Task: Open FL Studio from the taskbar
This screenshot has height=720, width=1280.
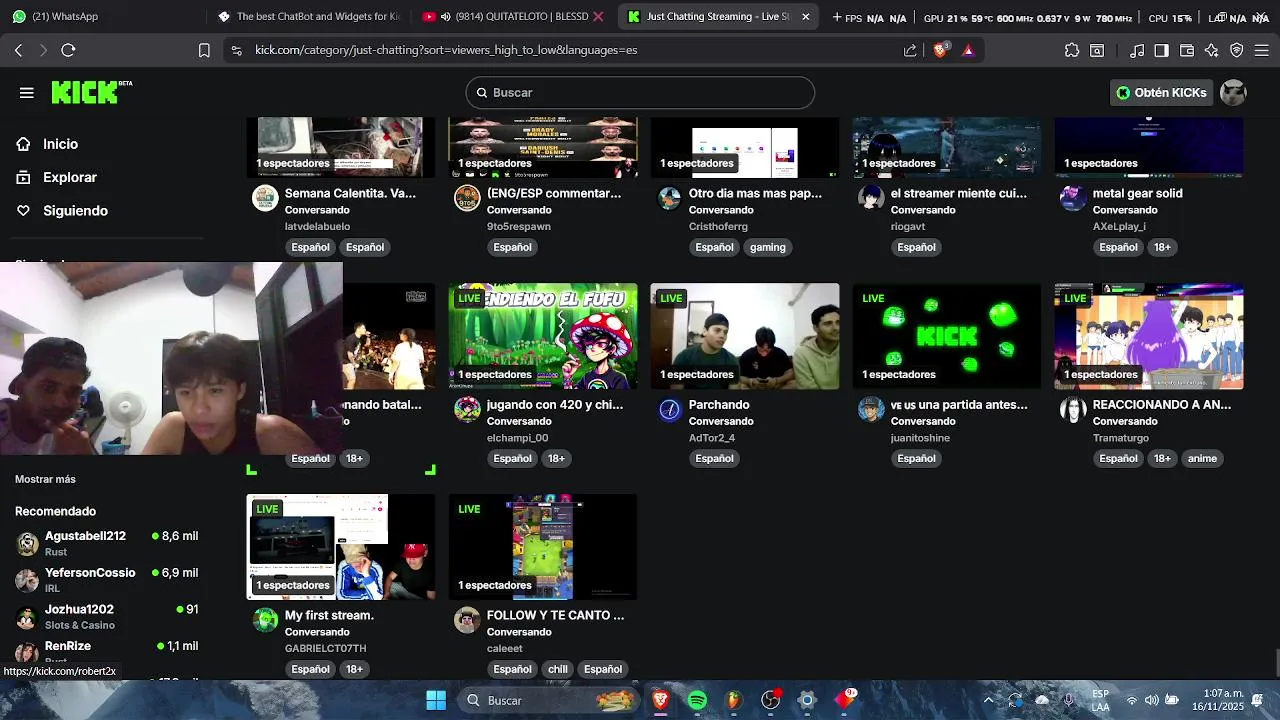Action: 733,700
